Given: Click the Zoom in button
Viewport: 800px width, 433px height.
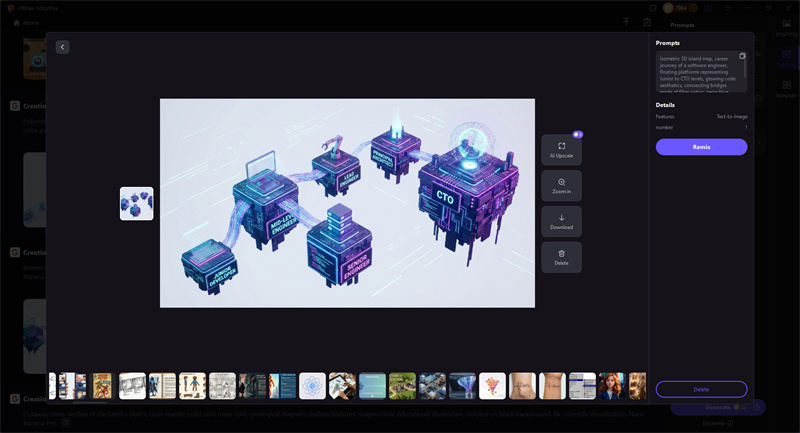Looking at the screenshot, I should click(x=561, y=187).
